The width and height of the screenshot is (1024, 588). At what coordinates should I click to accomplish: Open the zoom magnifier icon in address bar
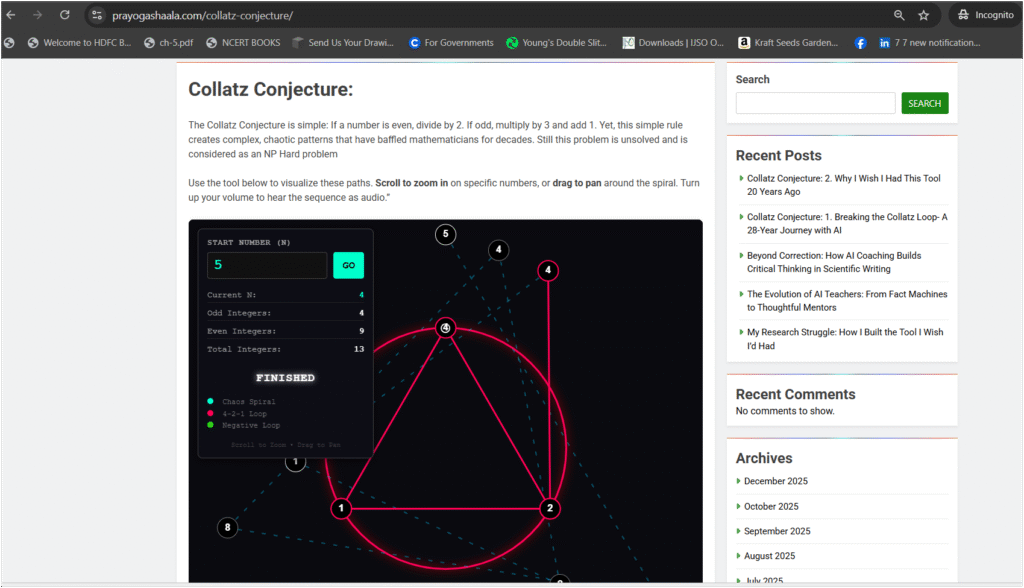(x=899, y=15)
